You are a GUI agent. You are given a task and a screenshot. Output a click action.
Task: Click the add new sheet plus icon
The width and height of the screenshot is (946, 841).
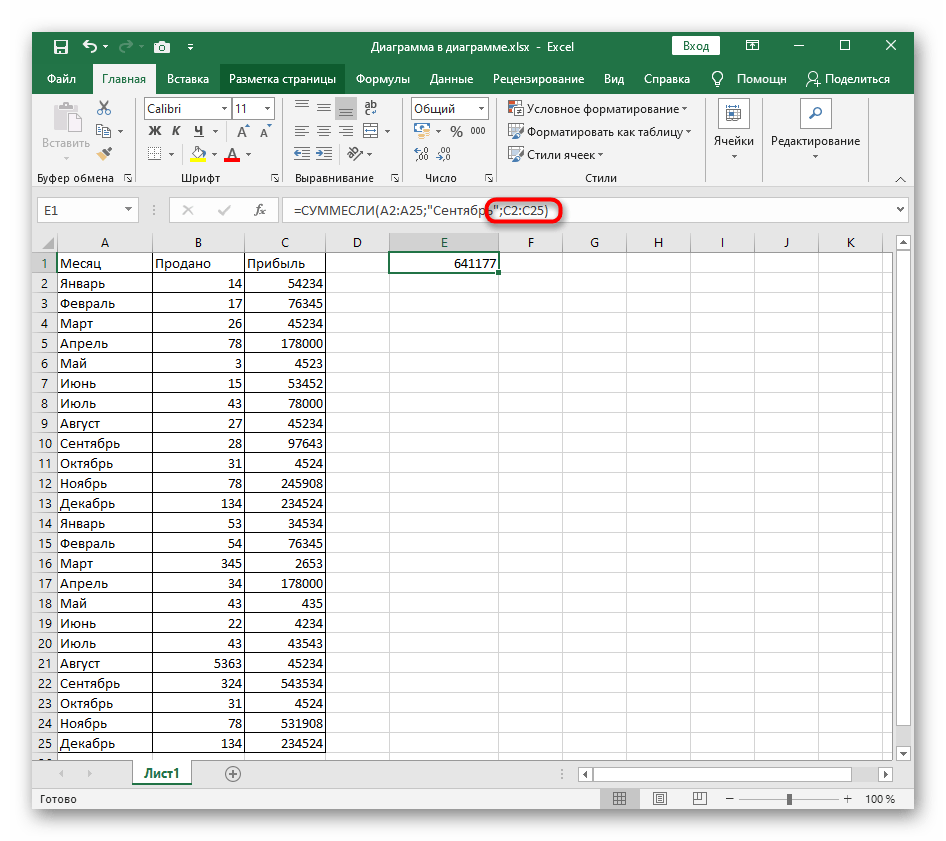(x=233, y=773)
